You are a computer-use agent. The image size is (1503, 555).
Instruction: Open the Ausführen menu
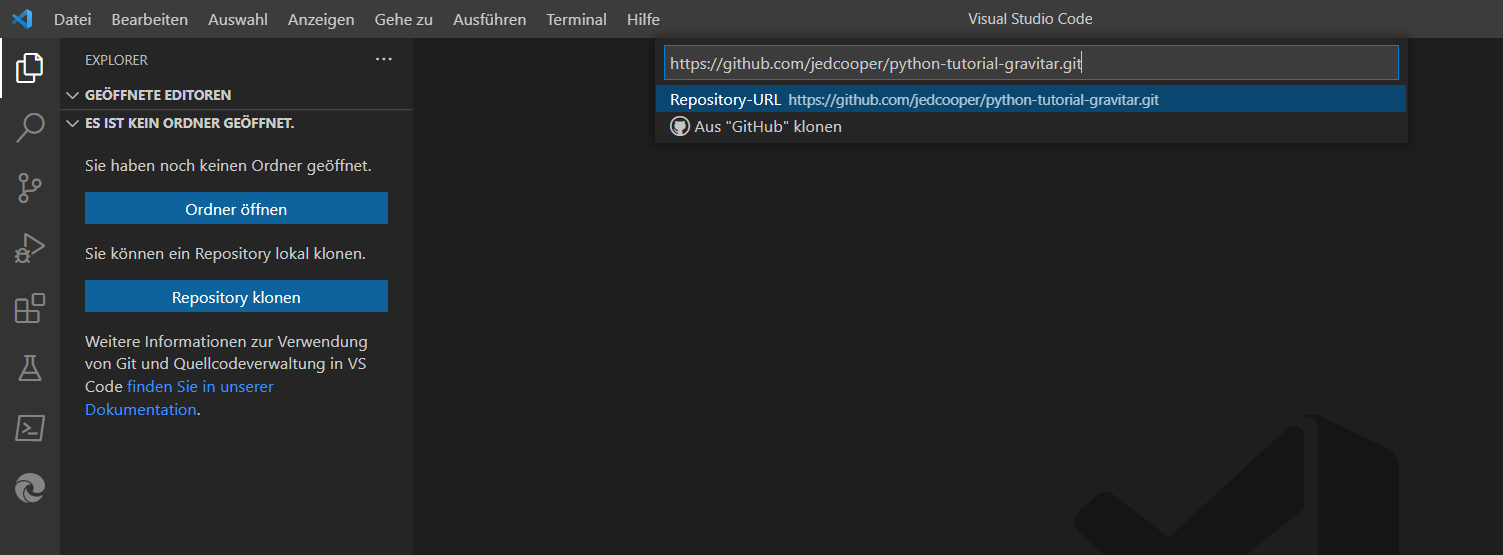(x=489, y=19)
